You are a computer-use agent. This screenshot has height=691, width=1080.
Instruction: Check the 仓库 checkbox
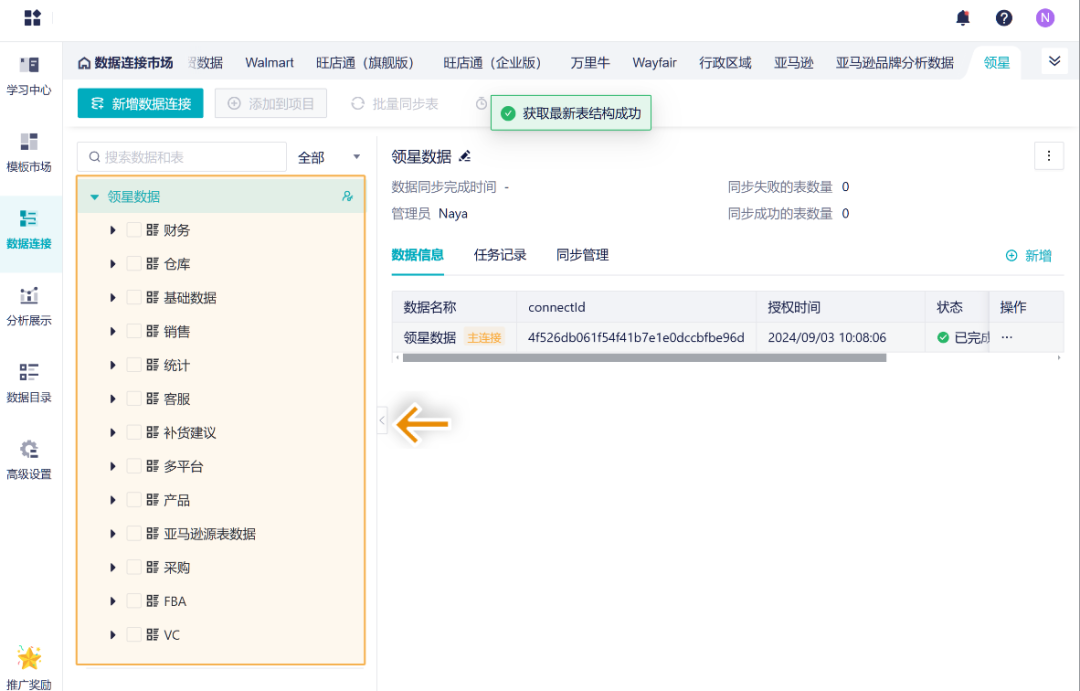pyautogui.click(x=134, y=264)
